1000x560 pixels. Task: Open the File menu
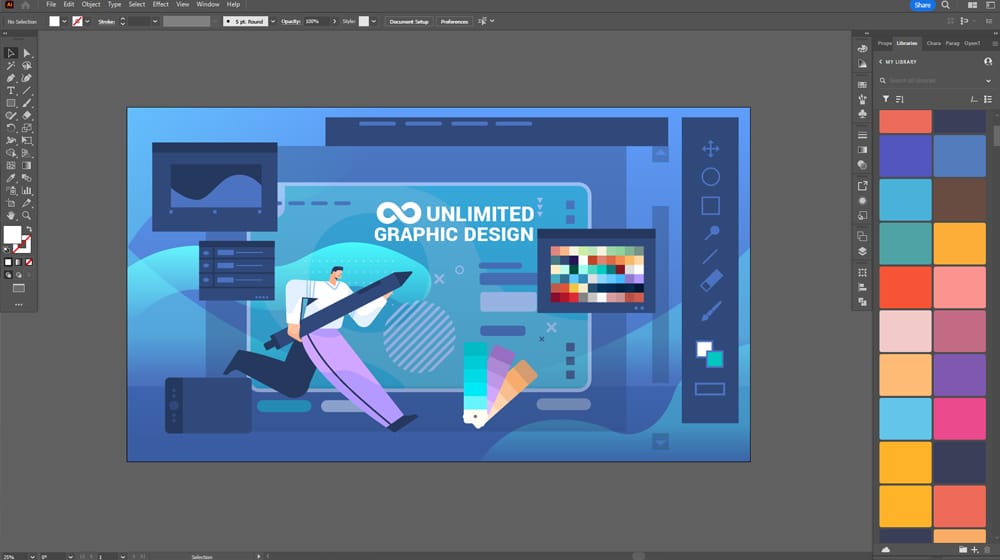pos(51,4)
